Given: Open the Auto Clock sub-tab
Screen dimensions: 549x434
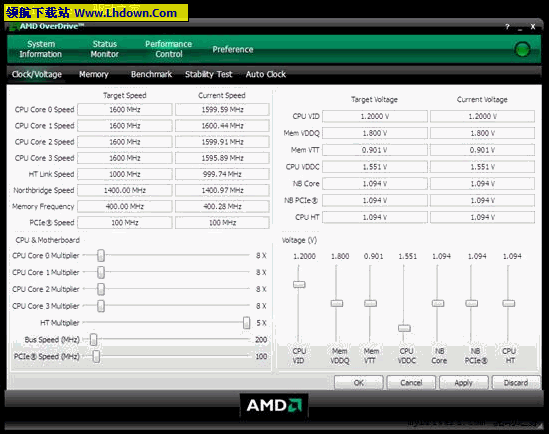Looking at the screenshot, I should coord(266,74).
